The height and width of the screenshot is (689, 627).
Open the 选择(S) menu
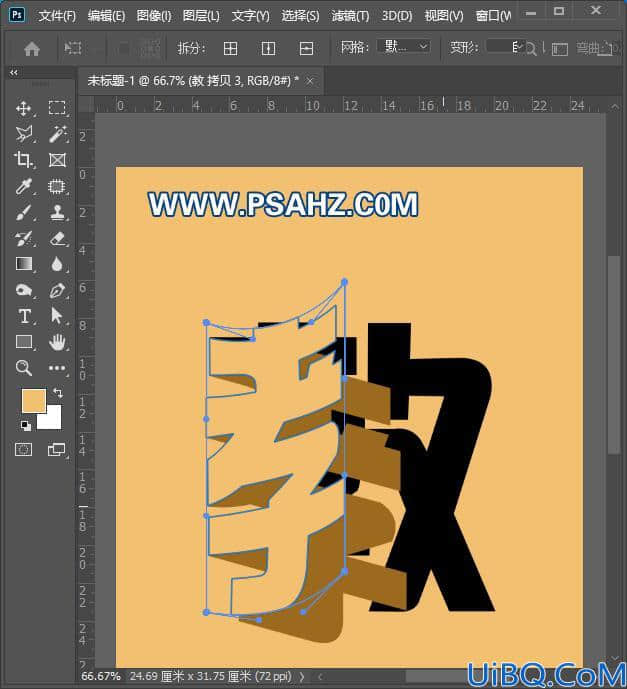pyautogui.click(x=300, y=16)
